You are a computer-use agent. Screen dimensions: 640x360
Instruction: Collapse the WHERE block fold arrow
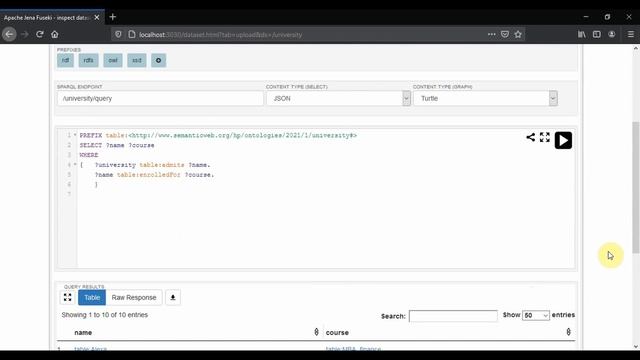pyautogui.click(x=75, y=164)
